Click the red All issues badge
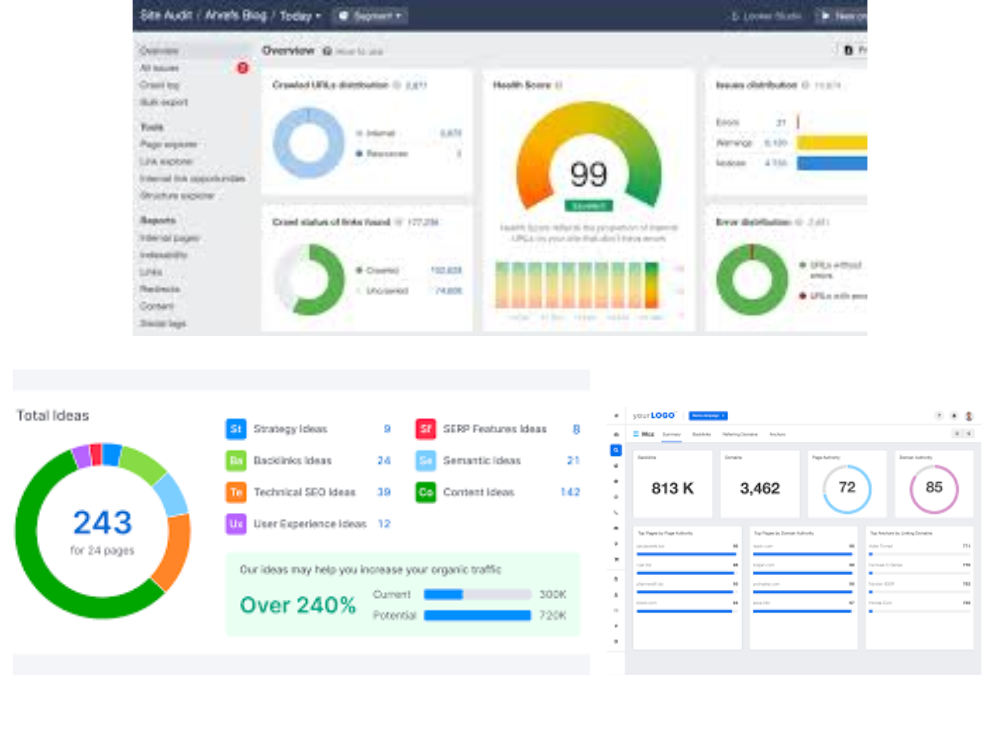 (x=242, y=68)
